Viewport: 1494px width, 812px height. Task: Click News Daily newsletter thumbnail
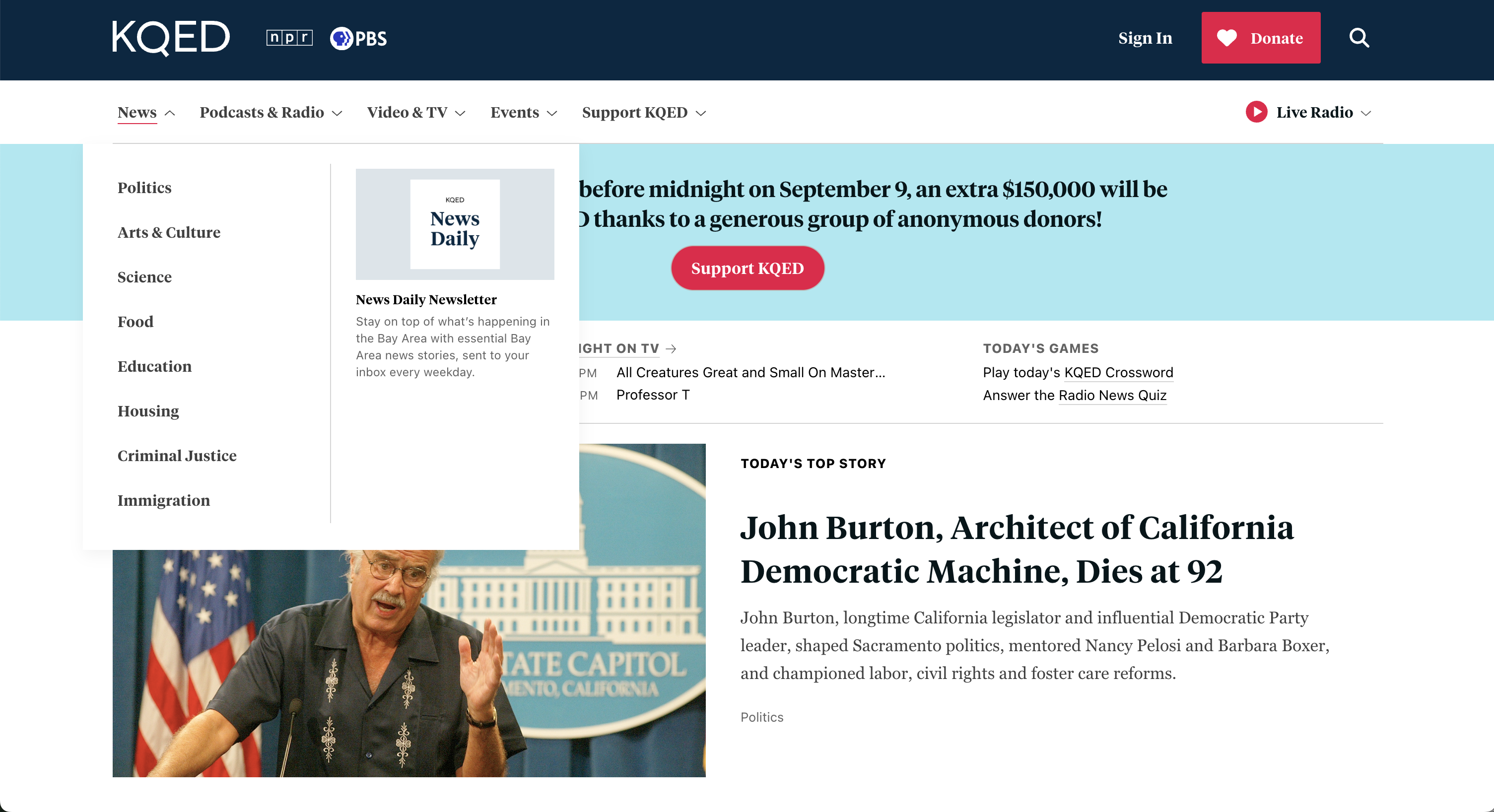click(455, 224)
